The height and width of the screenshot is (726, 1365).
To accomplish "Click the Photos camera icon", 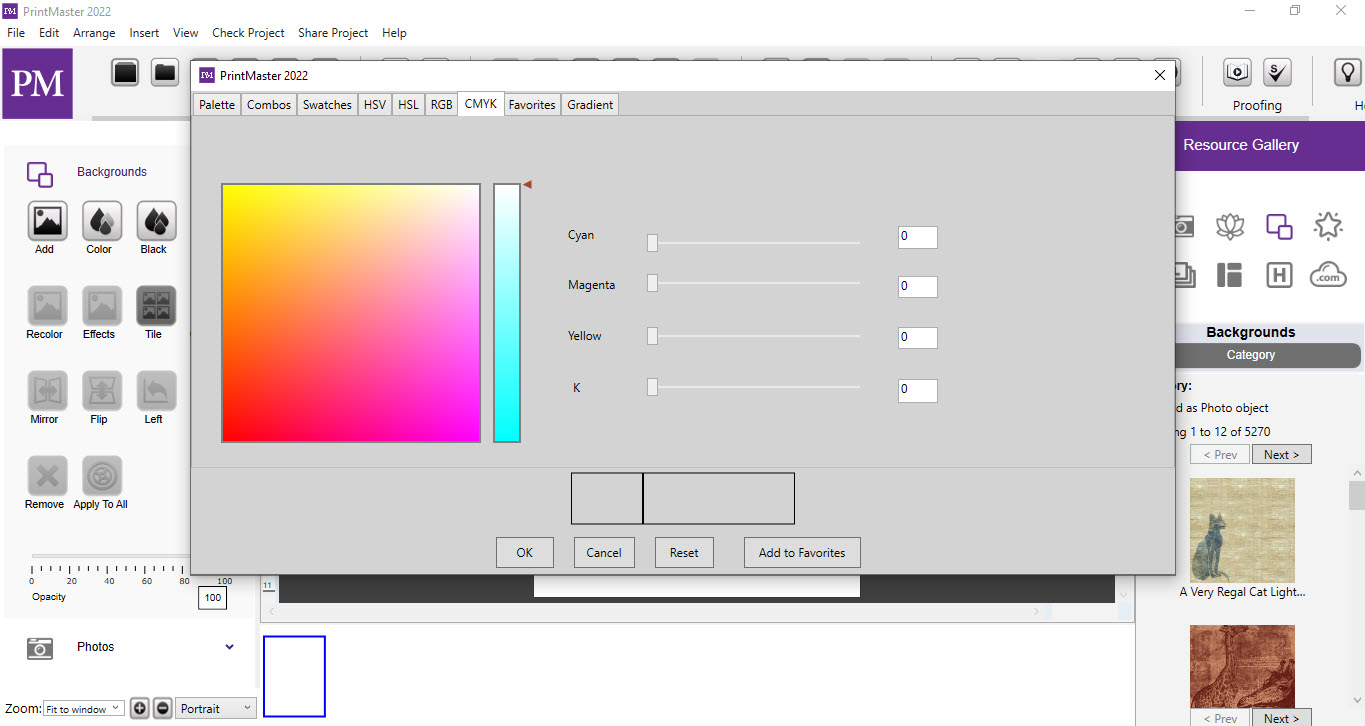I will pyautogui.click(x=40, y=648).
